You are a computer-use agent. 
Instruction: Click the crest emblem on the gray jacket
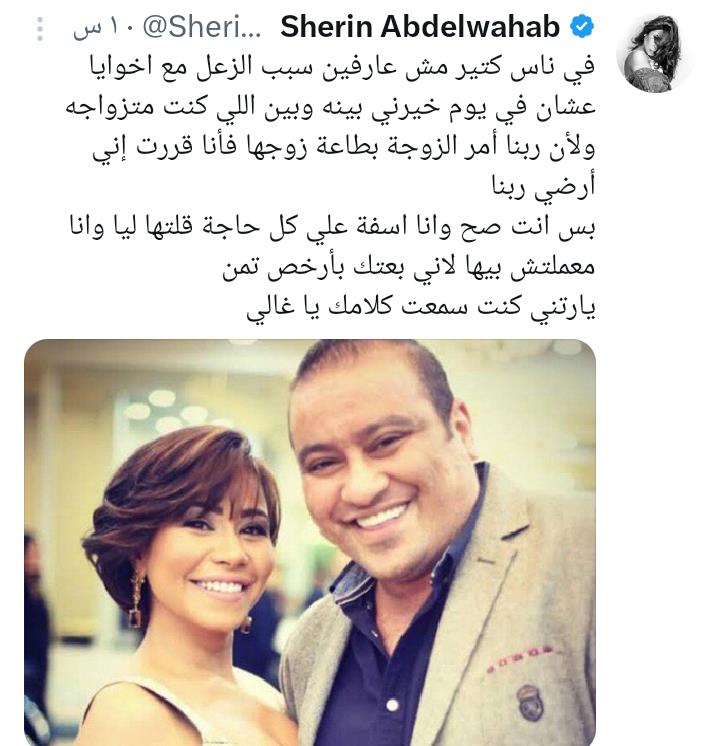tap(528, 701)
